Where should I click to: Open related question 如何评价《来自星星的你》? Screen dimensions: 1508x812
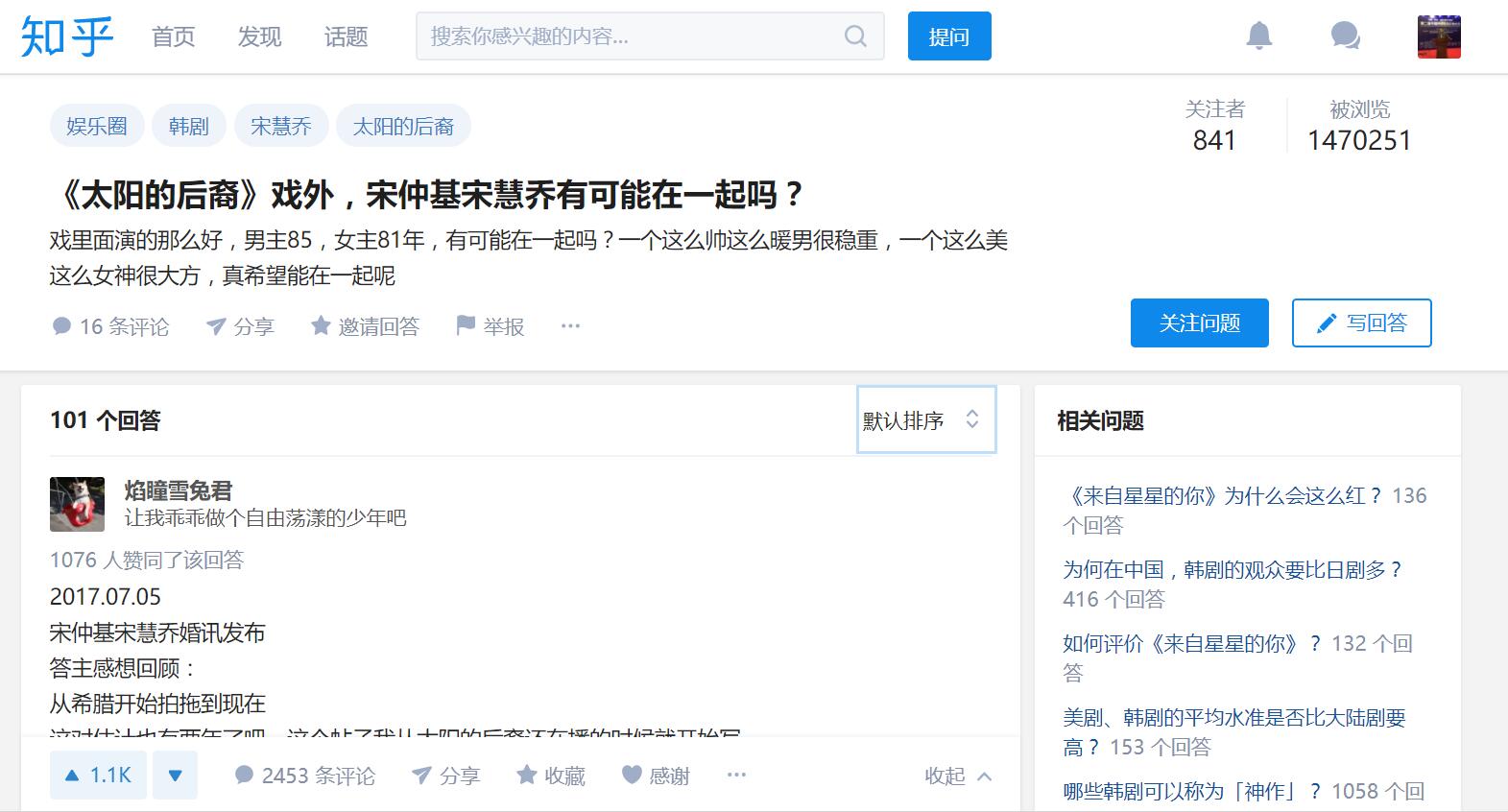pos(1191,643)
